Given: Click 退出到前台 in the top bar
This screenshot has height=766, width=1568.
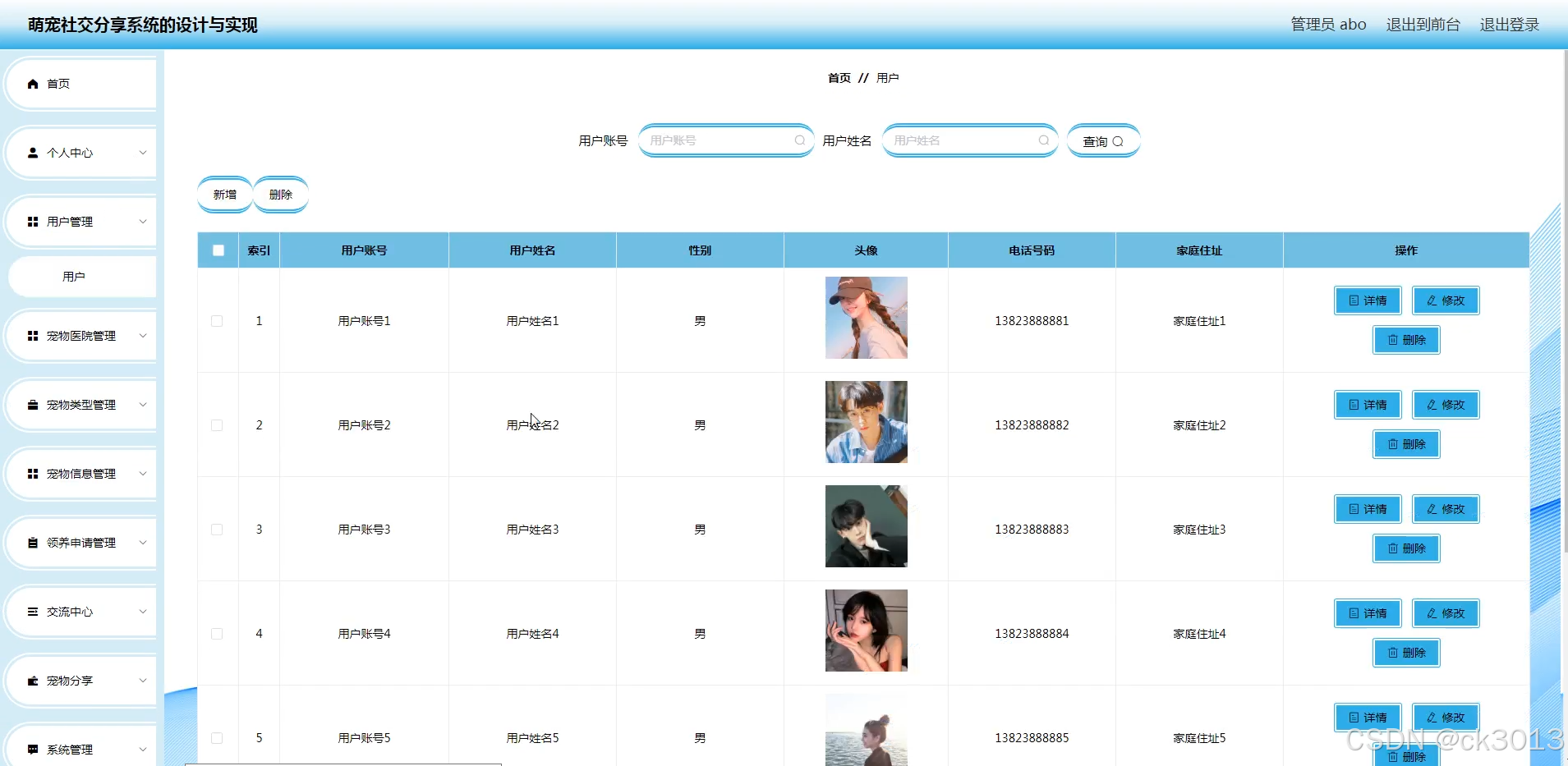Looking at the screenshot, I should pos(1423,24).
